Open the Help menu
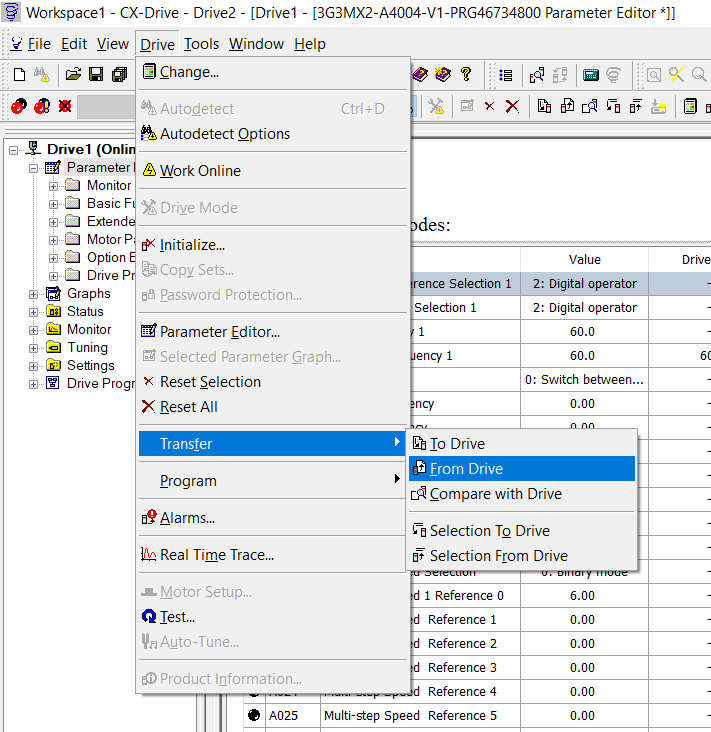The image size is (711, 732). tap(310, 44)
